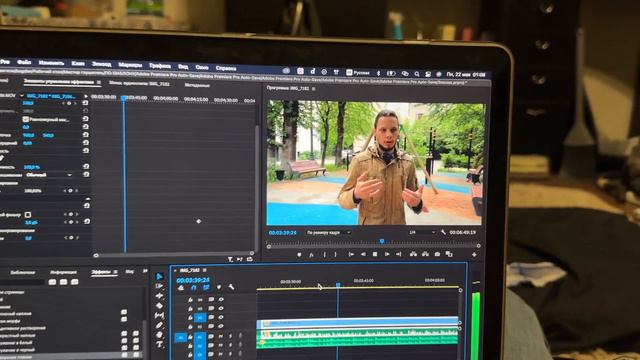Click the Extract button in Program monitor
640x360 pixels.
coord(425,254)
